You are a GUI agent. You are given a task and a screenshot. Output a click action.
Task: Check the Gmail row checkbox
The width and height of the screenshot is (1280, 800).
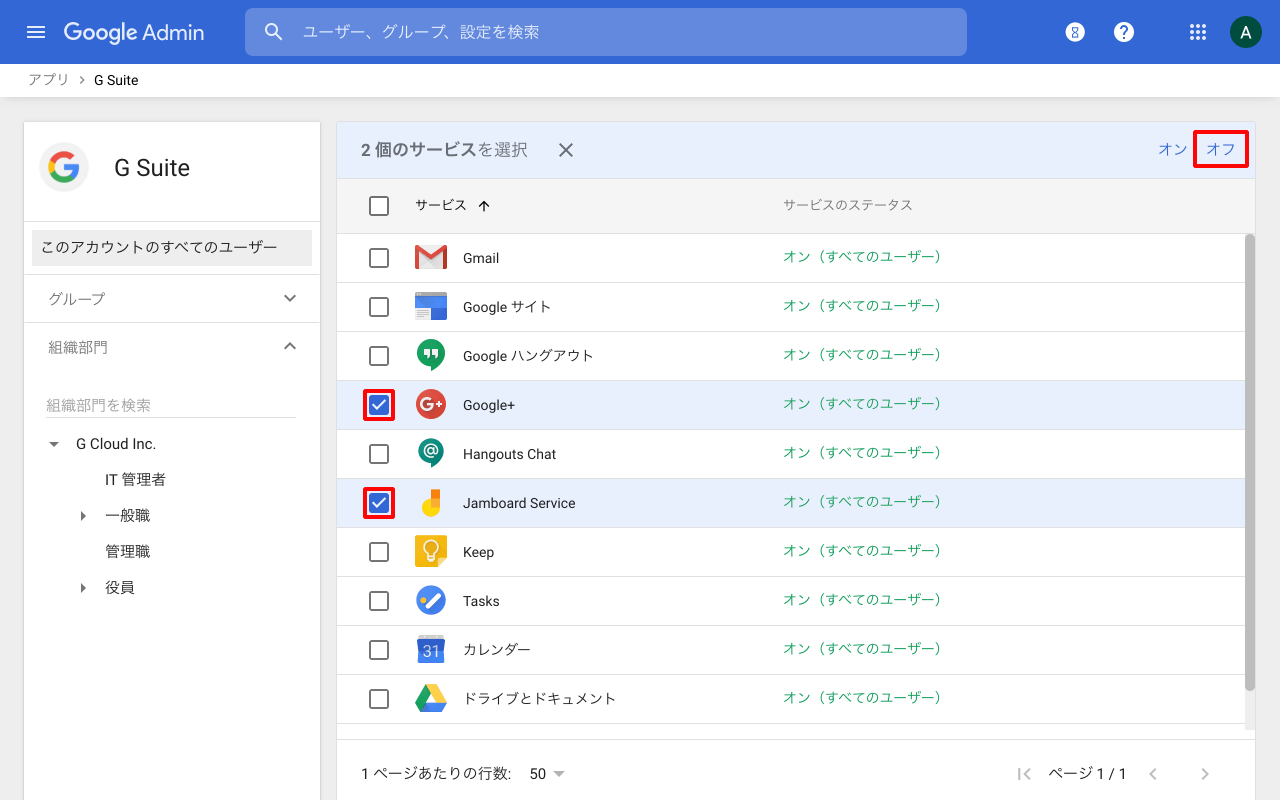pos(379,258)
